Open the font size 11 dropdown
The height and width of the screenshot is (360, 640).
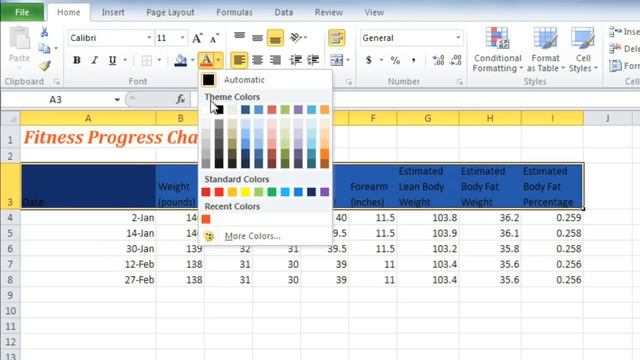[x=182, y=38]
